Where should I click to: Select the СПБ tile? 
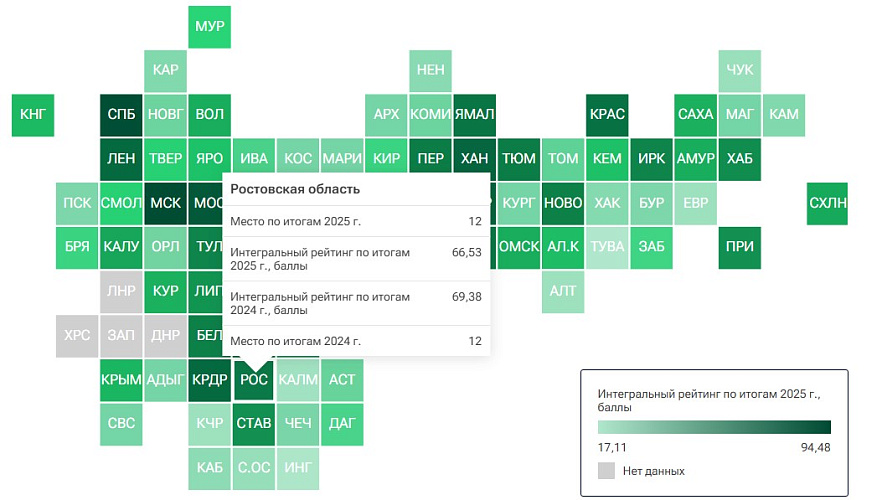[x=121, y=115]
